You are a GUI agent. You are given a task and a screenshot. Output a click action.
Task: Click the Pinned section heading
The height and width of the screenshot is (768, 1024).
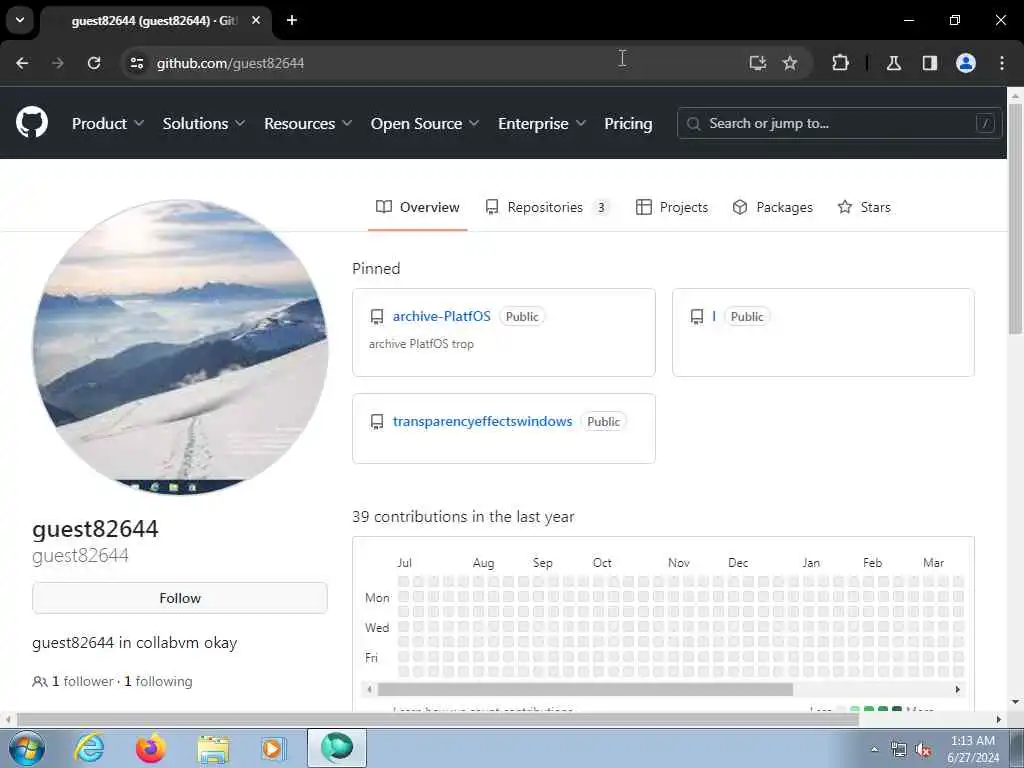click(x=376, y=268)
